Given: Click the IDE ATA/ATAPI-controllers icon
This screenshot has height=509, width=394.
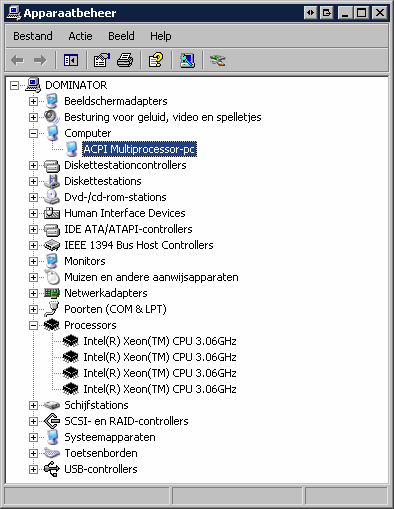Looking at the screenshot, I should [52, 229].
